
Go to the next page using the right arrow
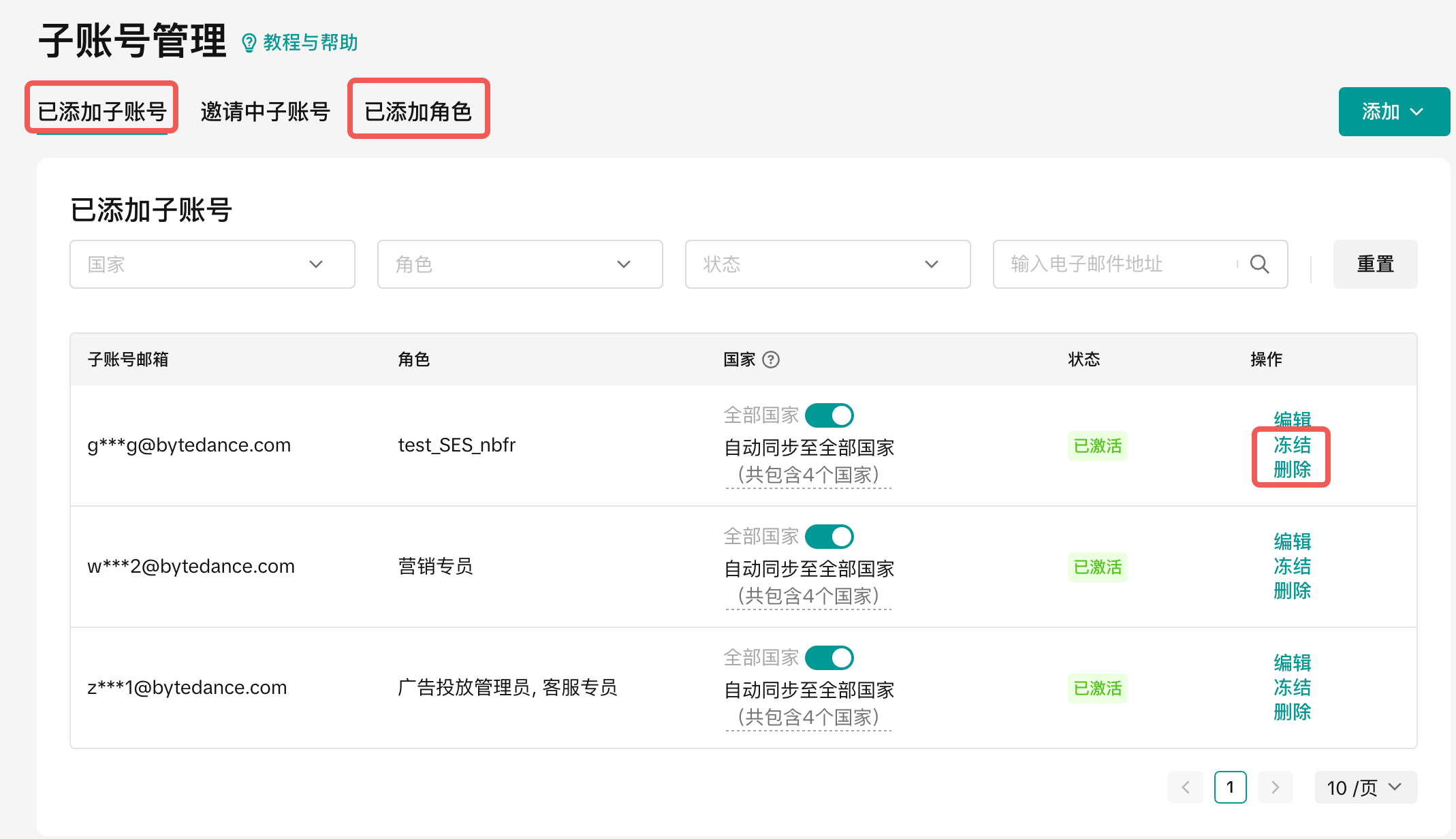point(1275,787)
